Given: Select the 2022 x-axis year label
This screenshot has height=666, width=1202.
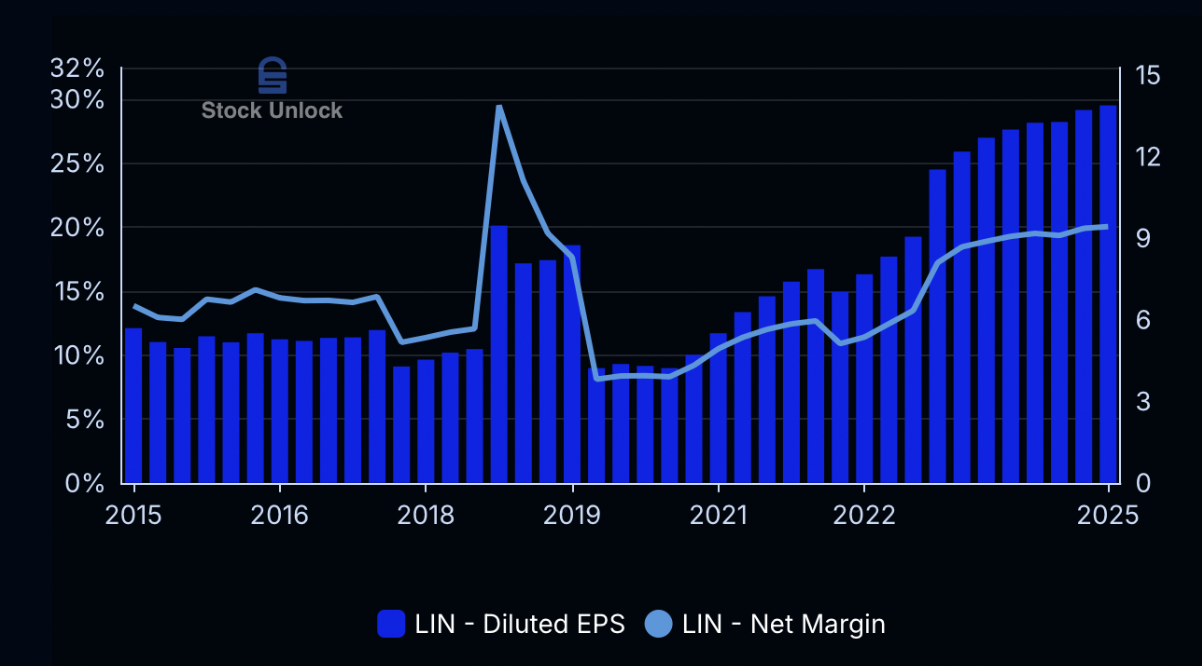Looking at the screenshot, I should click(x=863, y=515).
